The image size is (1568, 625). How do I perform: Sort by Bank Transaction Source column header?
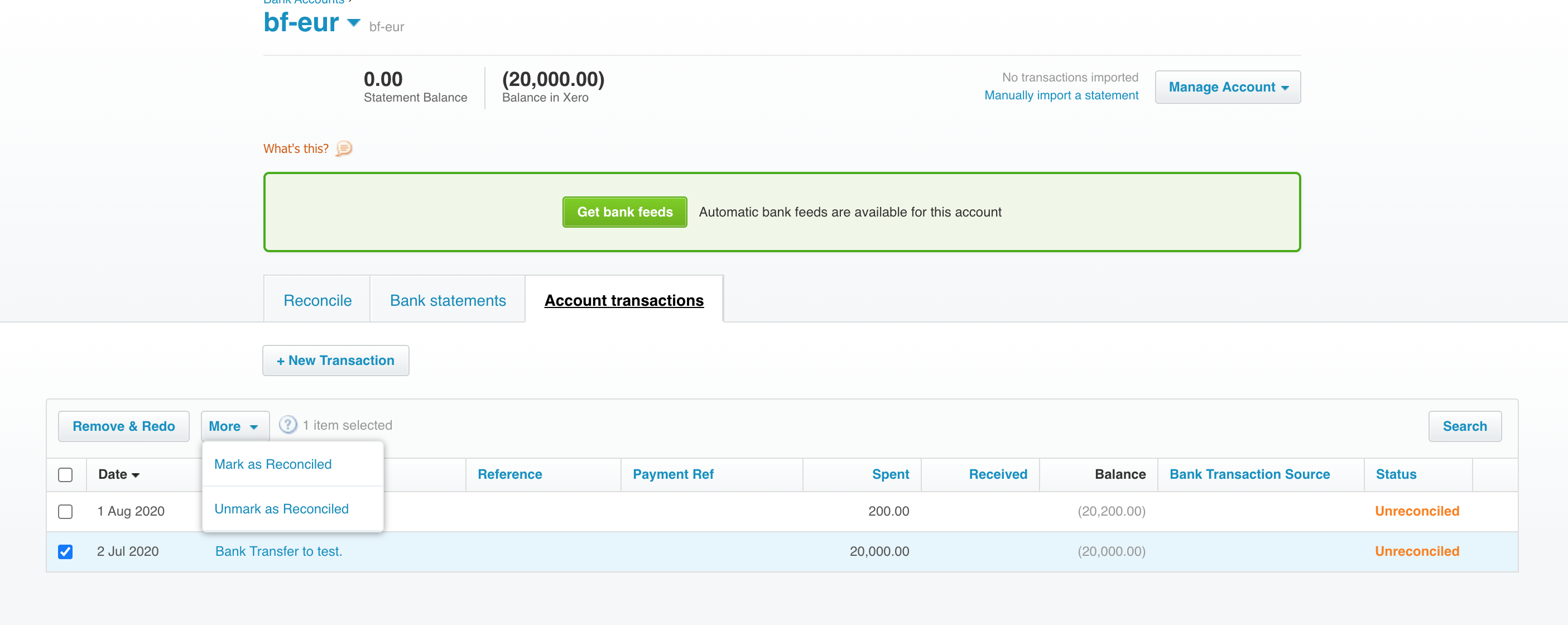(1249, 474)
